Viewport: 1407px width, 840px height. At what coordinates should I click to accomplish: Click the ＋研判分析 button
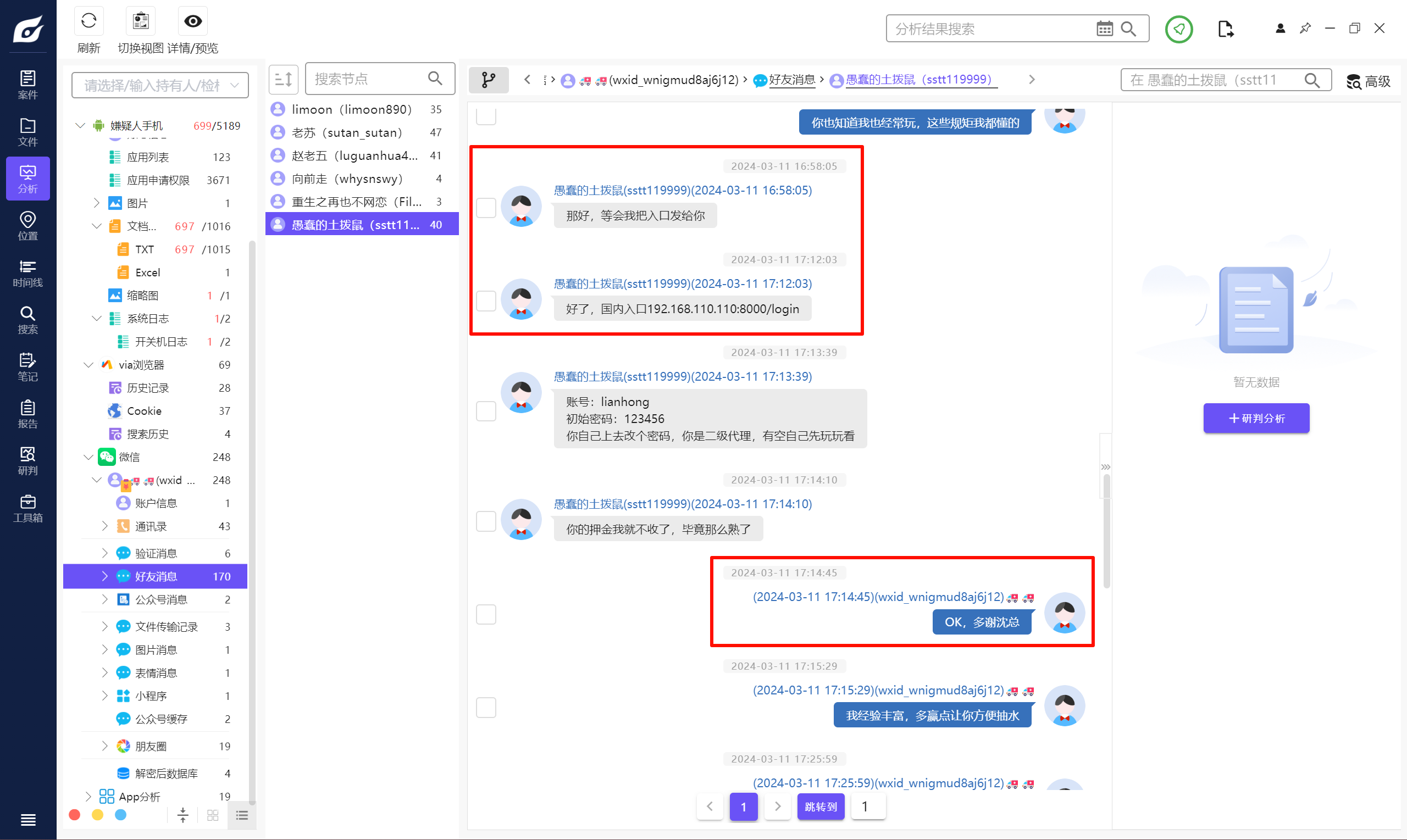[x=1256, y=418]
